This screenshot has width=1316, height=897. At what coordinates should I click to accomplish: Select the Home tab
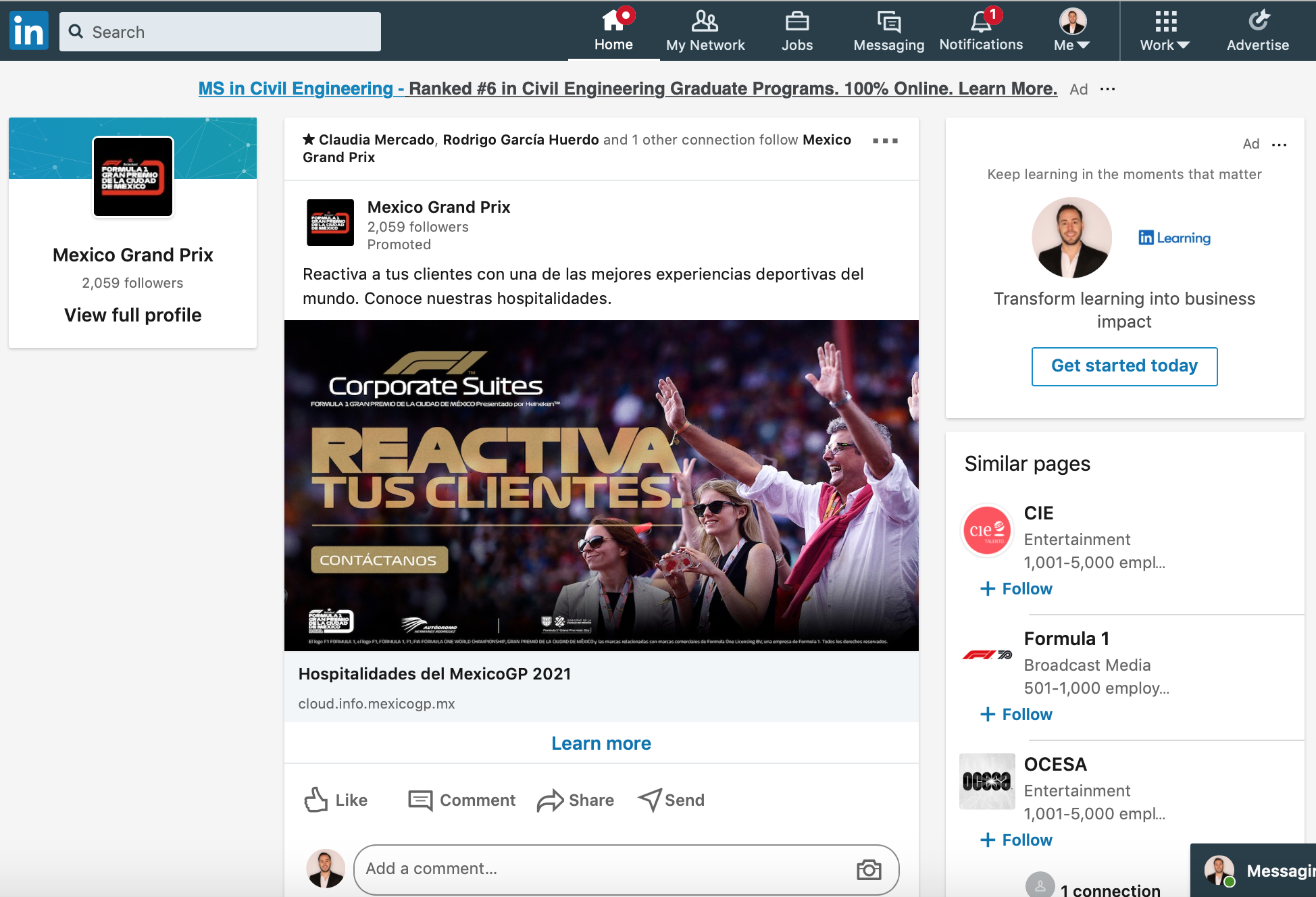(613, 31)
